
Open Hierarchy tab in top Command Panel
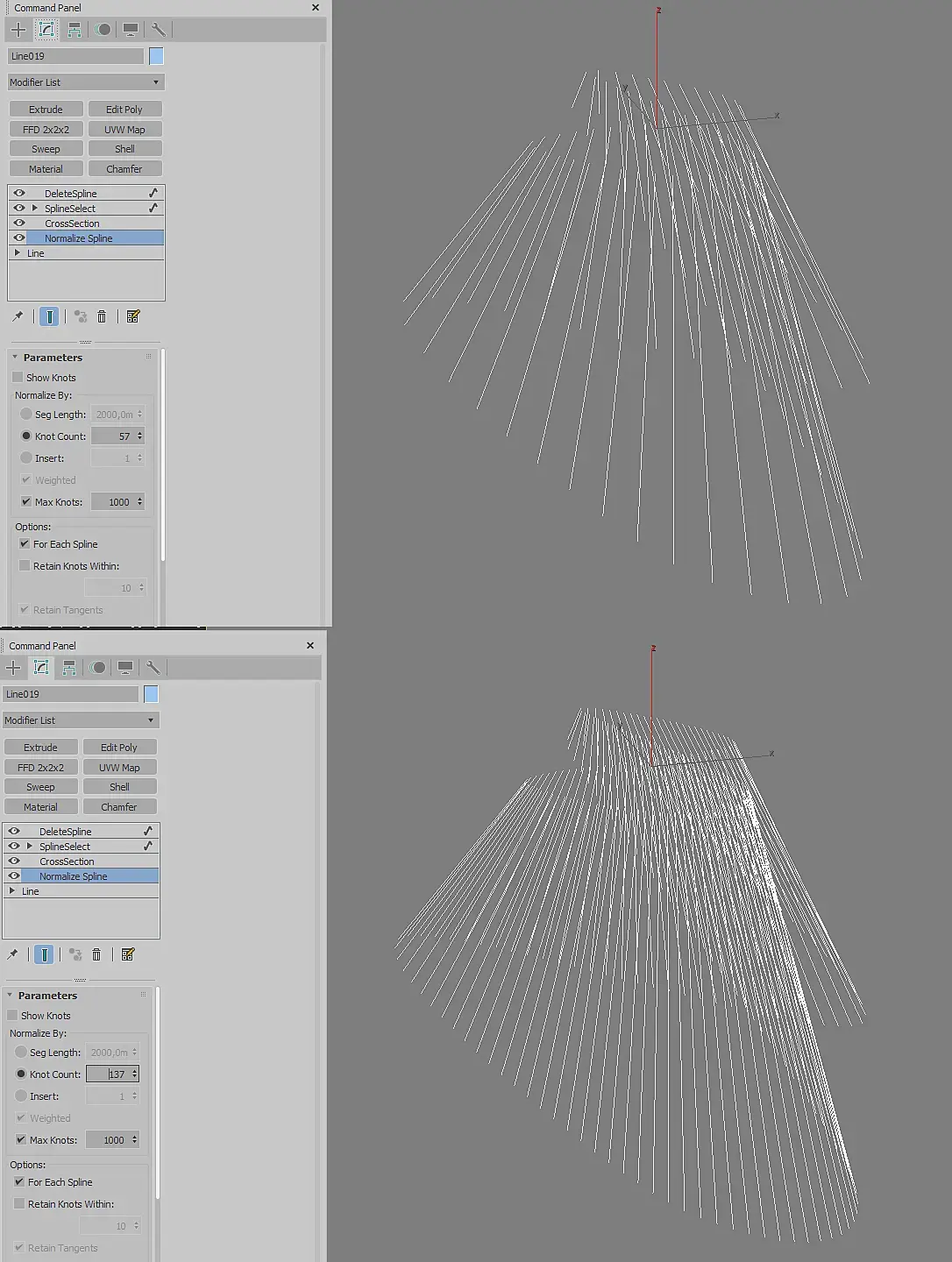click(75, 30)
